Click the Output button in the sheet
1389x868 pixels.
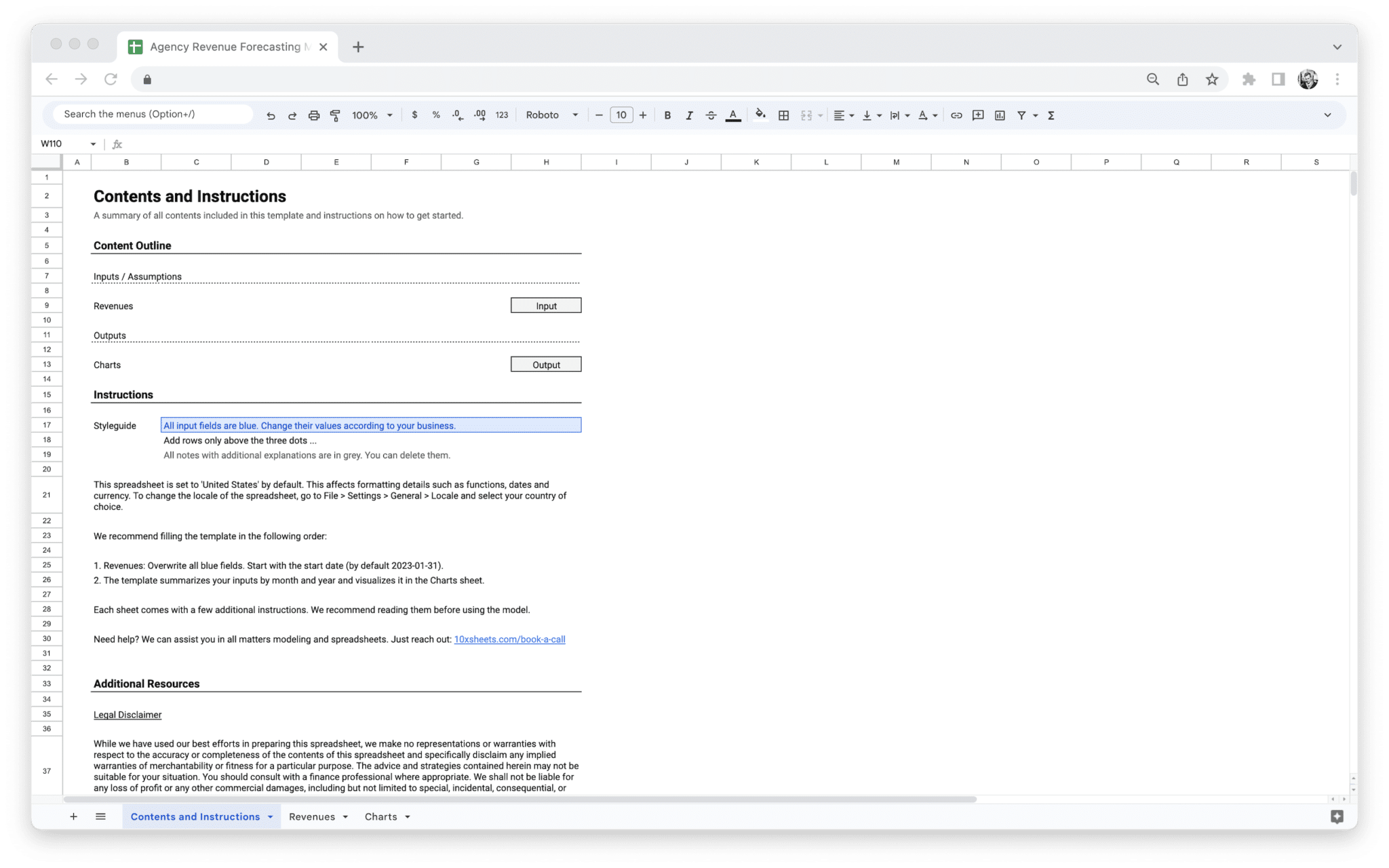click(x=546, y=364)
